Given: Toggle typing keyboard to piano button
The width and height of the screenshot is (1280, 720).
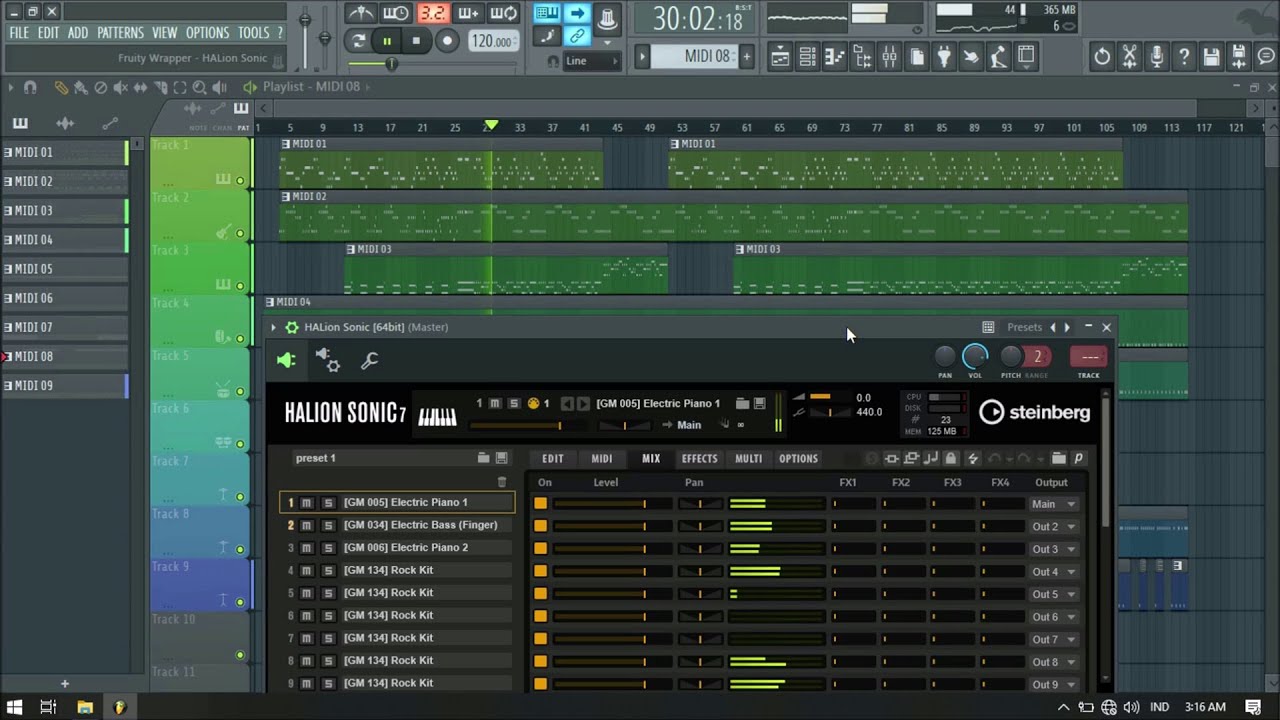Looking at the screenshot, I should click(x=546, y=13).
